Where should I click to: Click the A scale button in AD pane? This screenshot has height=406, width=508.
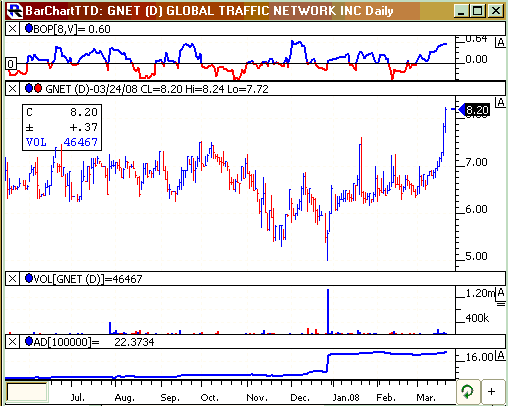pos(500,356)
